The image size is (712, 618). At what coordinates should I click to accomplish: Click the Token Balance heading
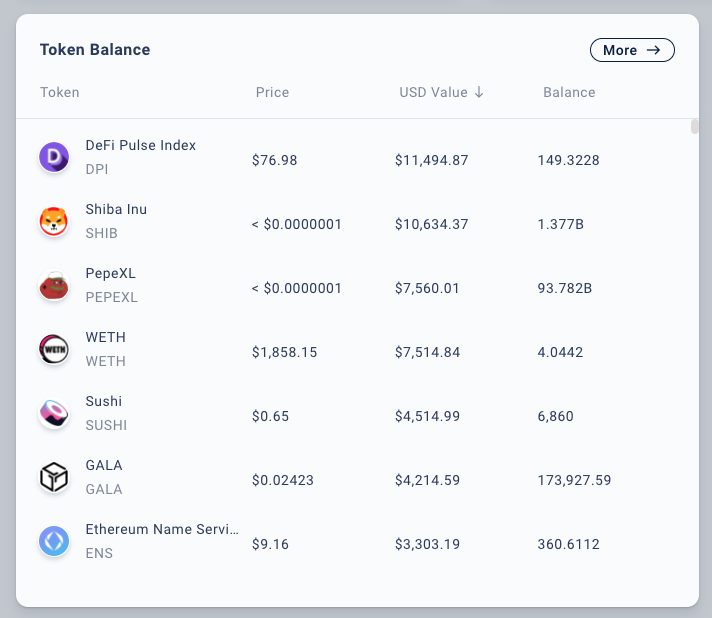point(95,49)
